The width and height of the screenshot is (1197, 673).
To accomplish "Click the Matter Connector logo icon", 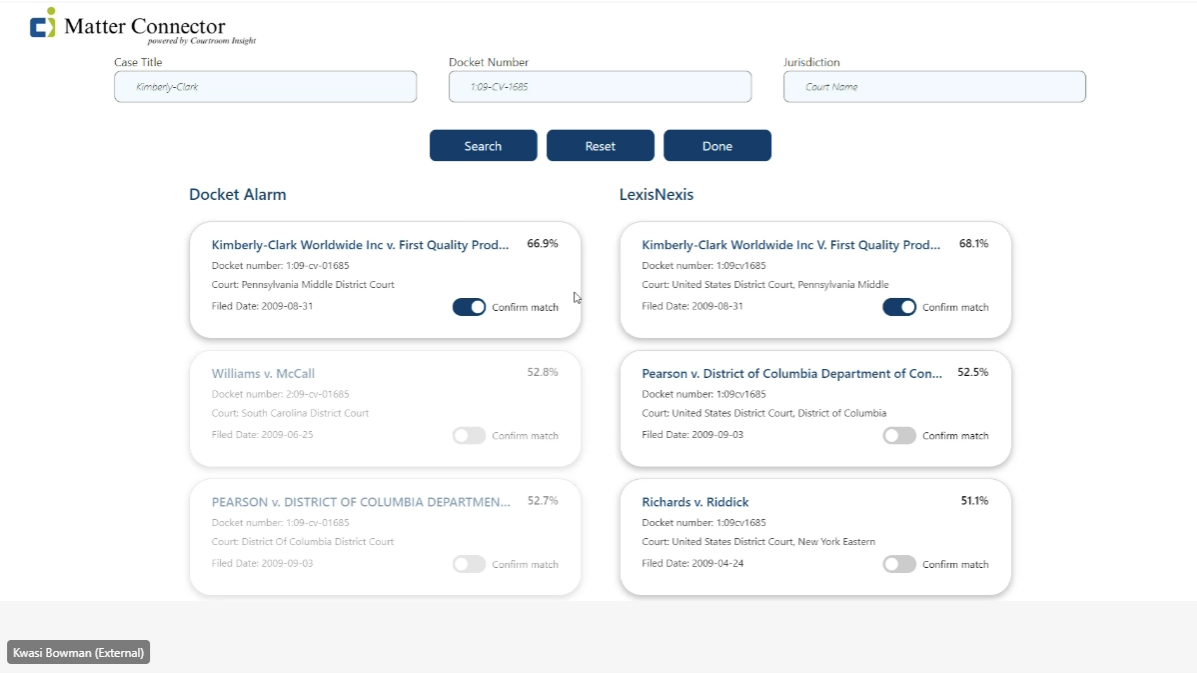I will coord(43,23).
